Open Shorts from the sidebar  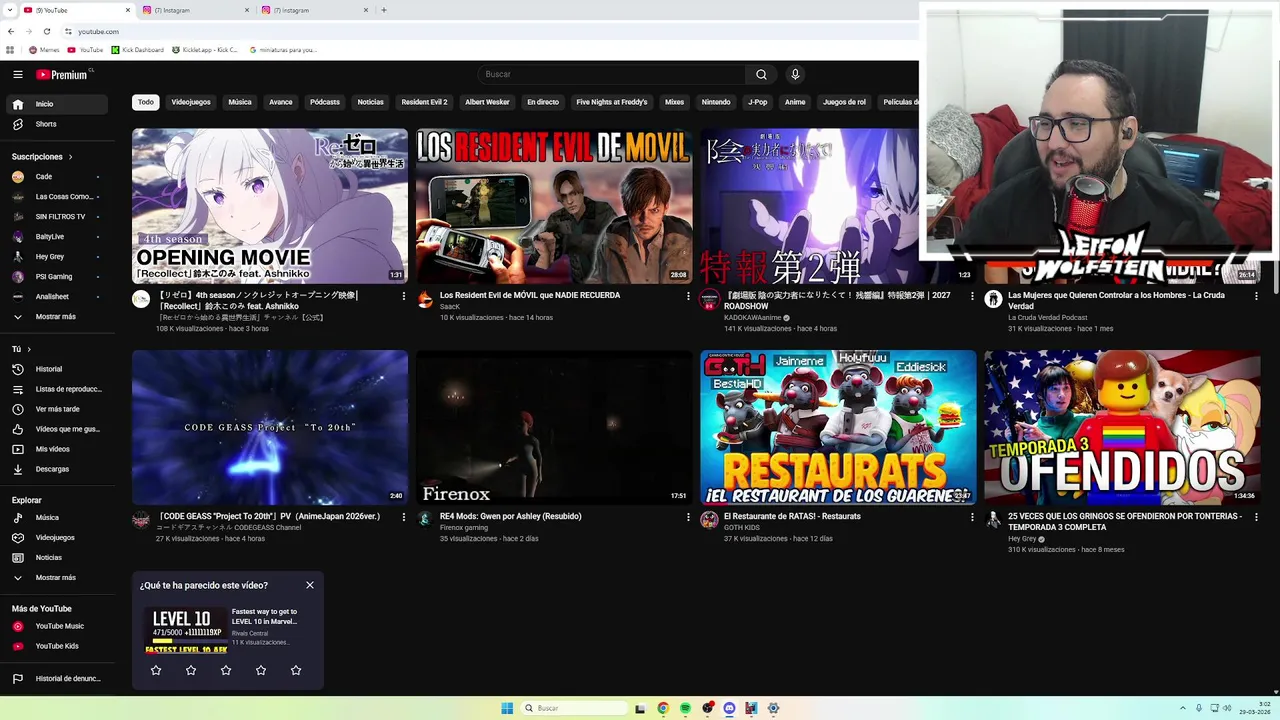coord(56,124)
